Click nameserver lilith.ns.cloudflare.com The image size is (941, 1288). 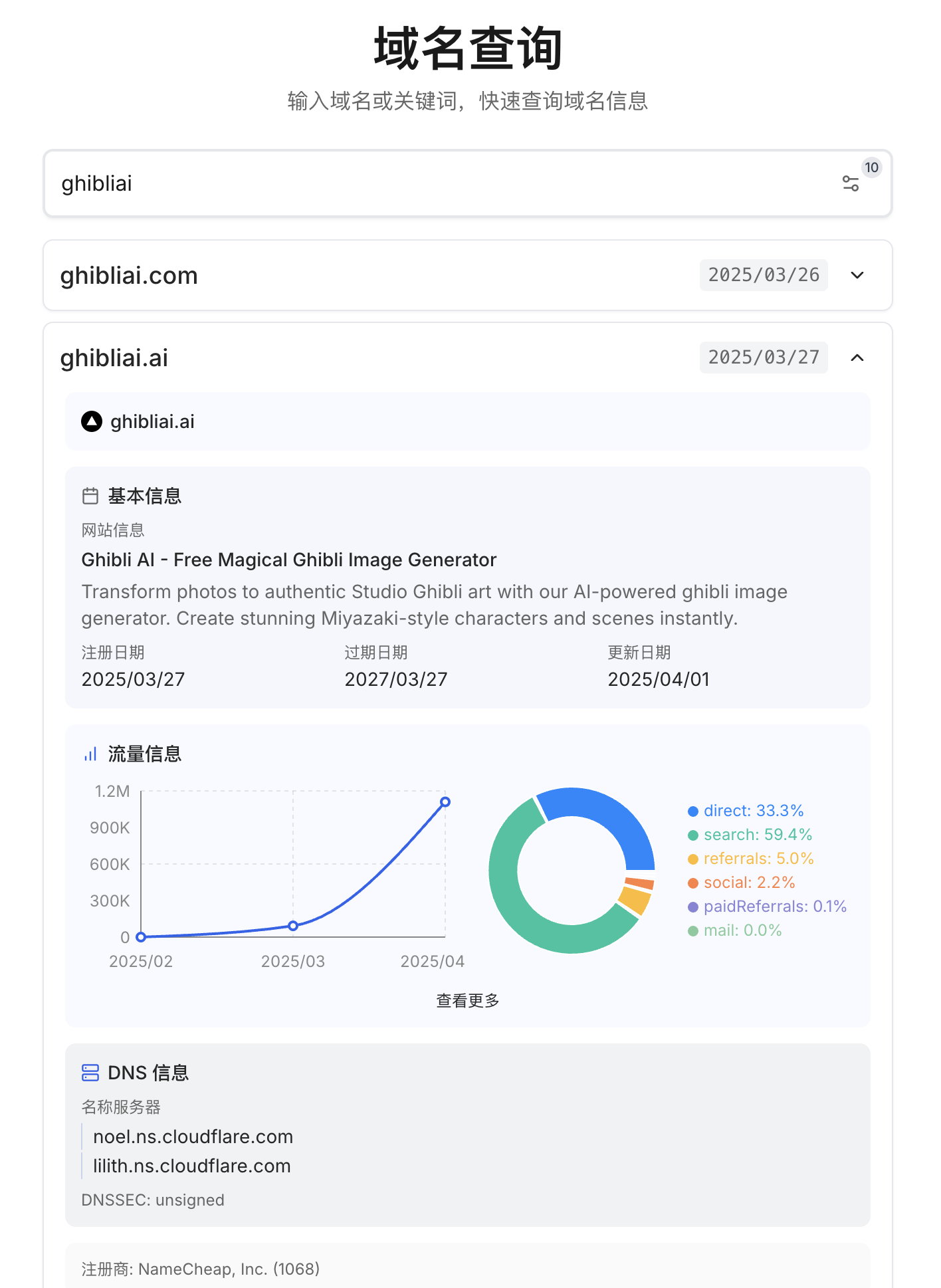(192, 1166)
